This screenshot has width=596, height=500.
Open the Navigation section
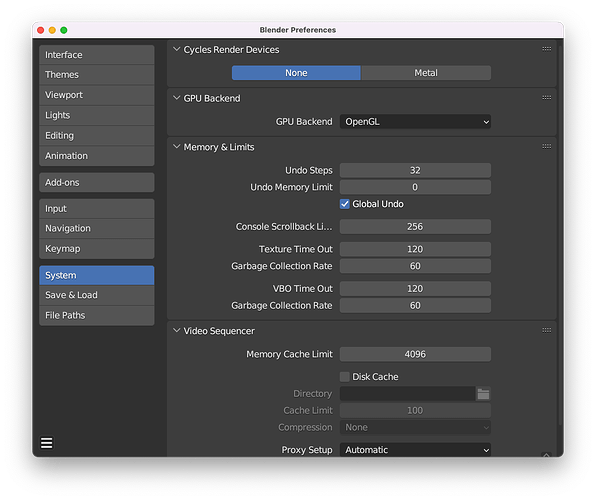[x=97, y=229]
